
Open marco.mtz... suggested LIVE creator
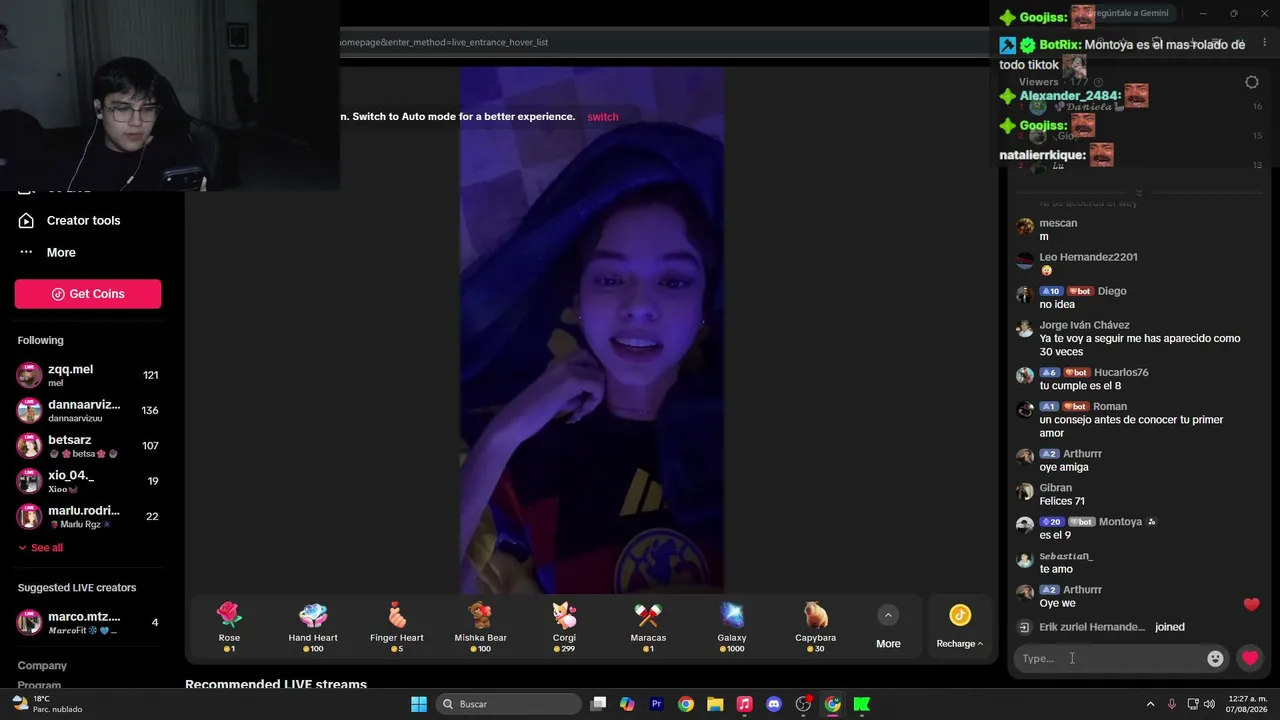click(88, 623)
